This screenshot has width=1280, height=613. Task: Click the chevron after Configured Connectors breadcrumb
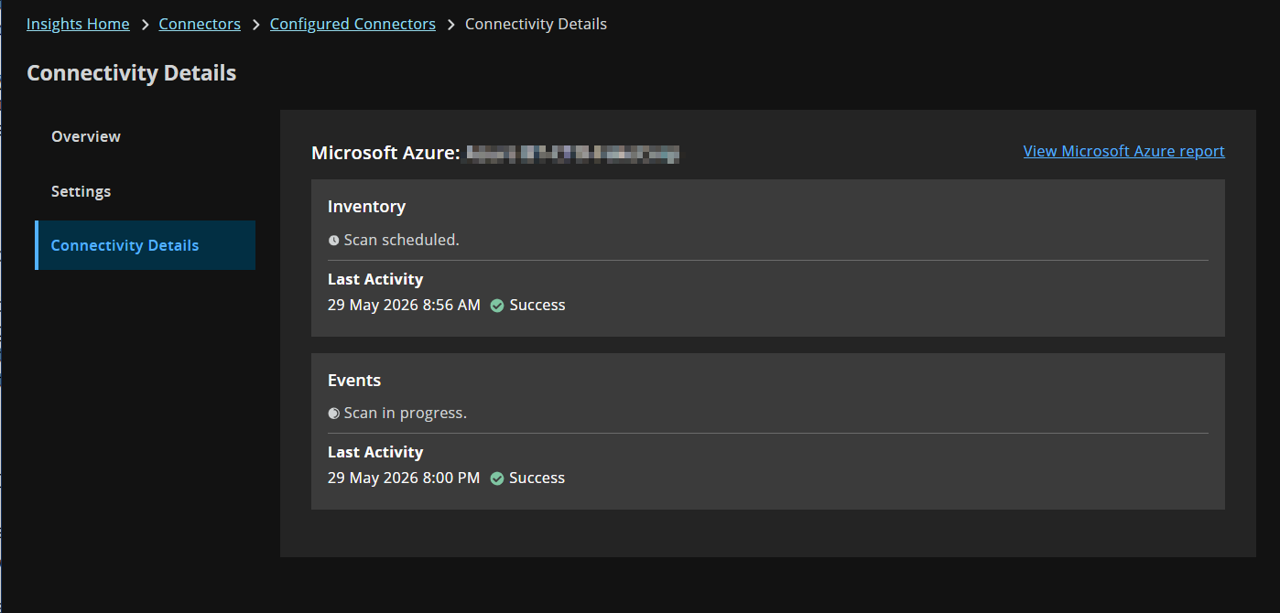[x=451, y=24]
